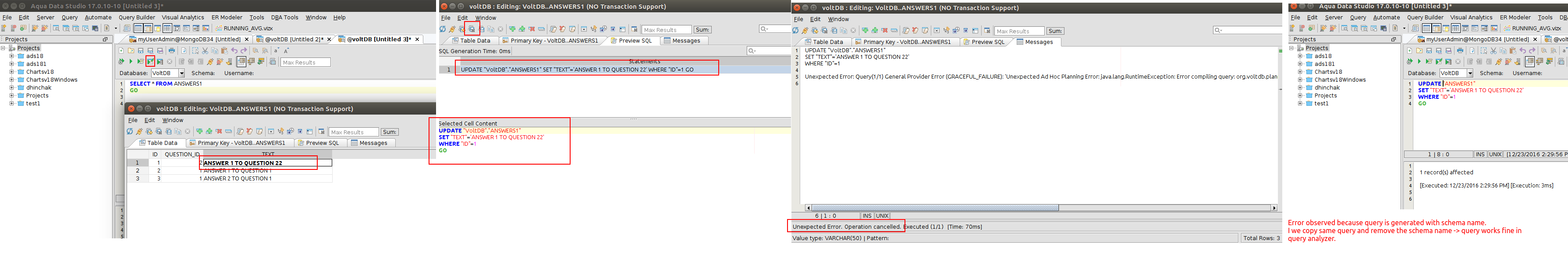Click Execute Edit icon in leftmost Aqua window

point(150,61)
